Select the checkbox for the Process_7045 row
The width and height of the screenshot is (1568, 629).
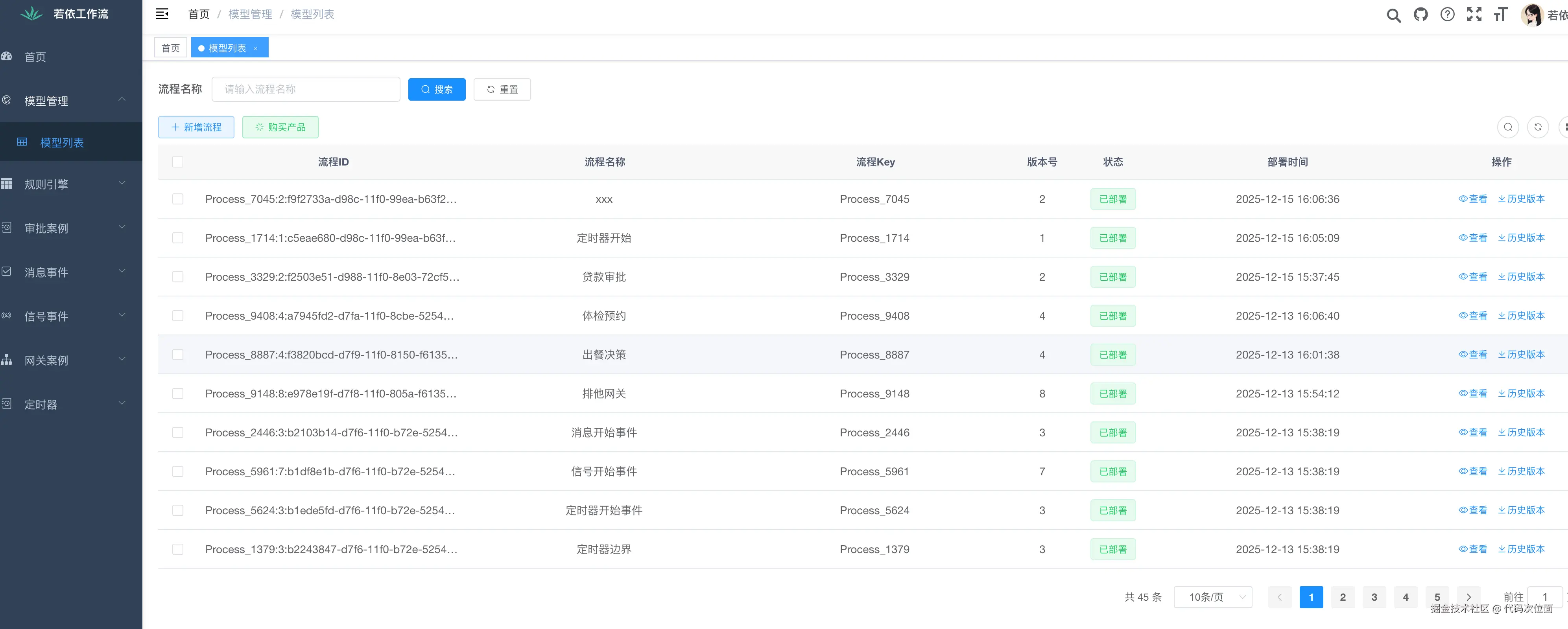(x=178, y=199)
